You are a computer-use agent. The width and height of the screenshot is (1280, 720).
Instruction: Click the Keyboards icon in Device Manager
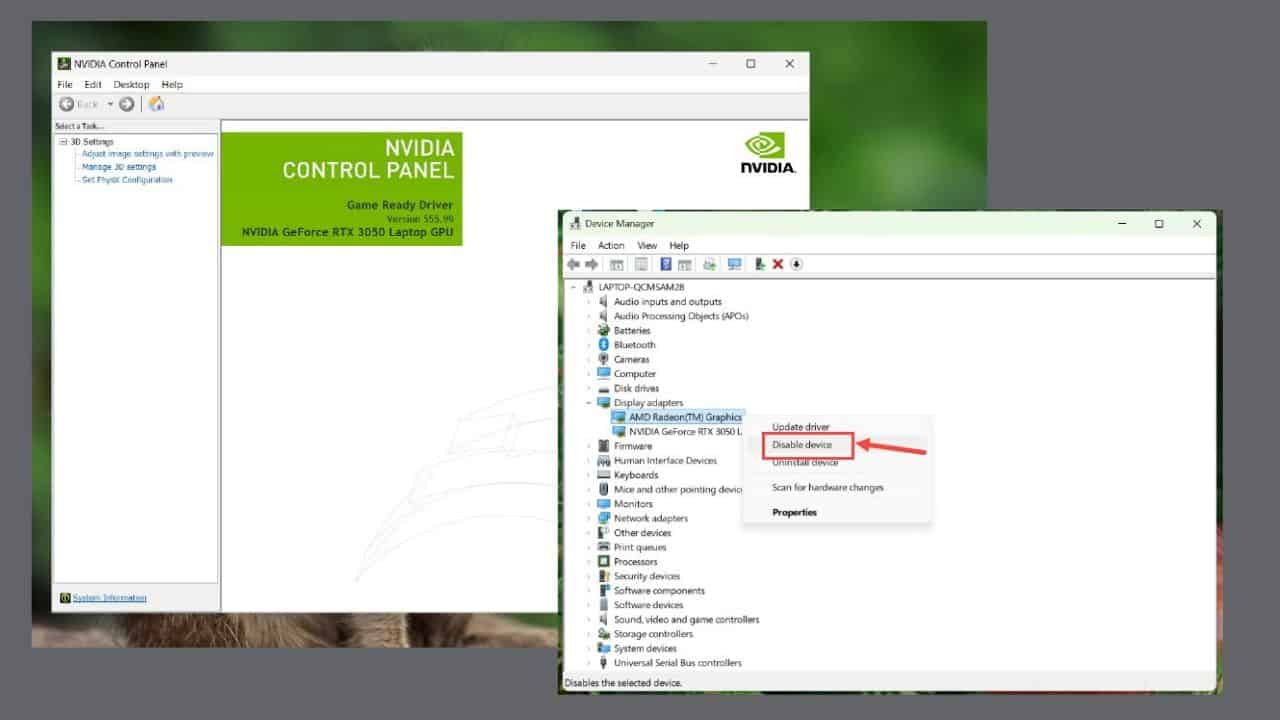coord(604,475)
